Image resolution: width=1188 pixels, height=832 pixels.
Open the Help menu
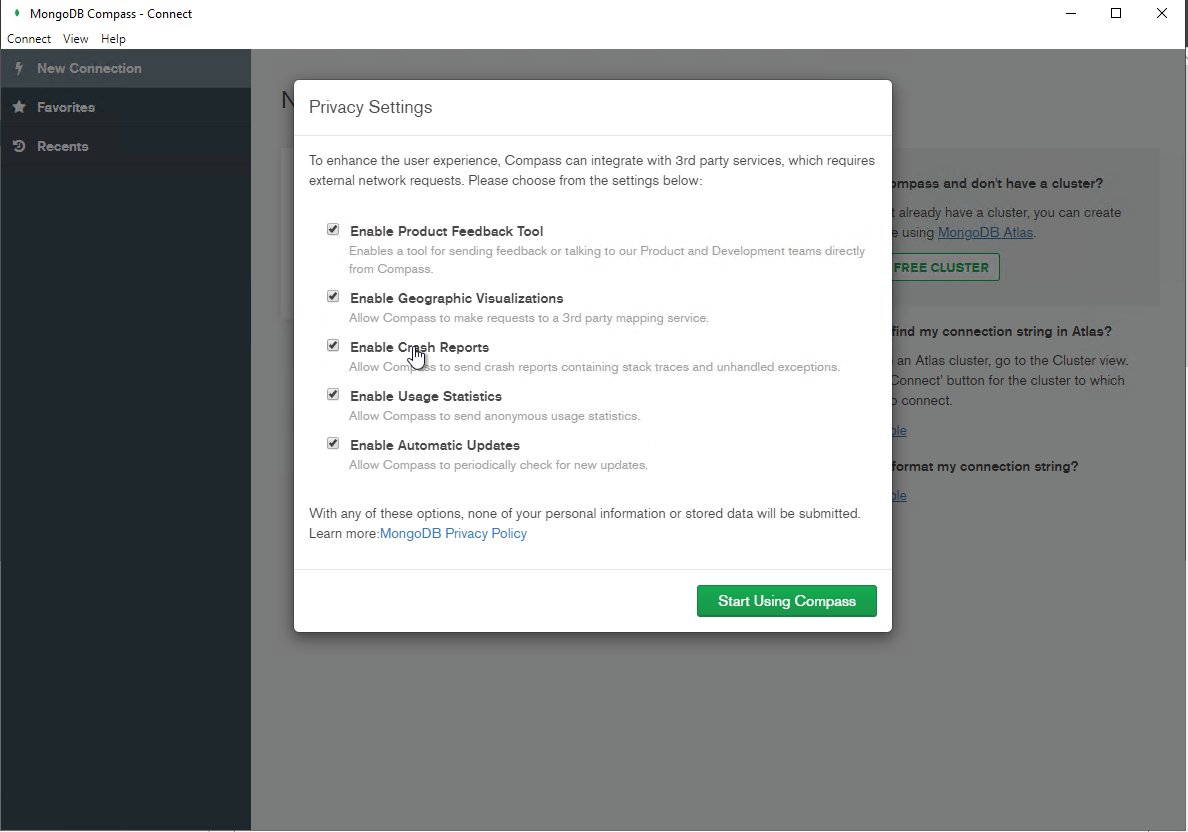coord(114,39)
